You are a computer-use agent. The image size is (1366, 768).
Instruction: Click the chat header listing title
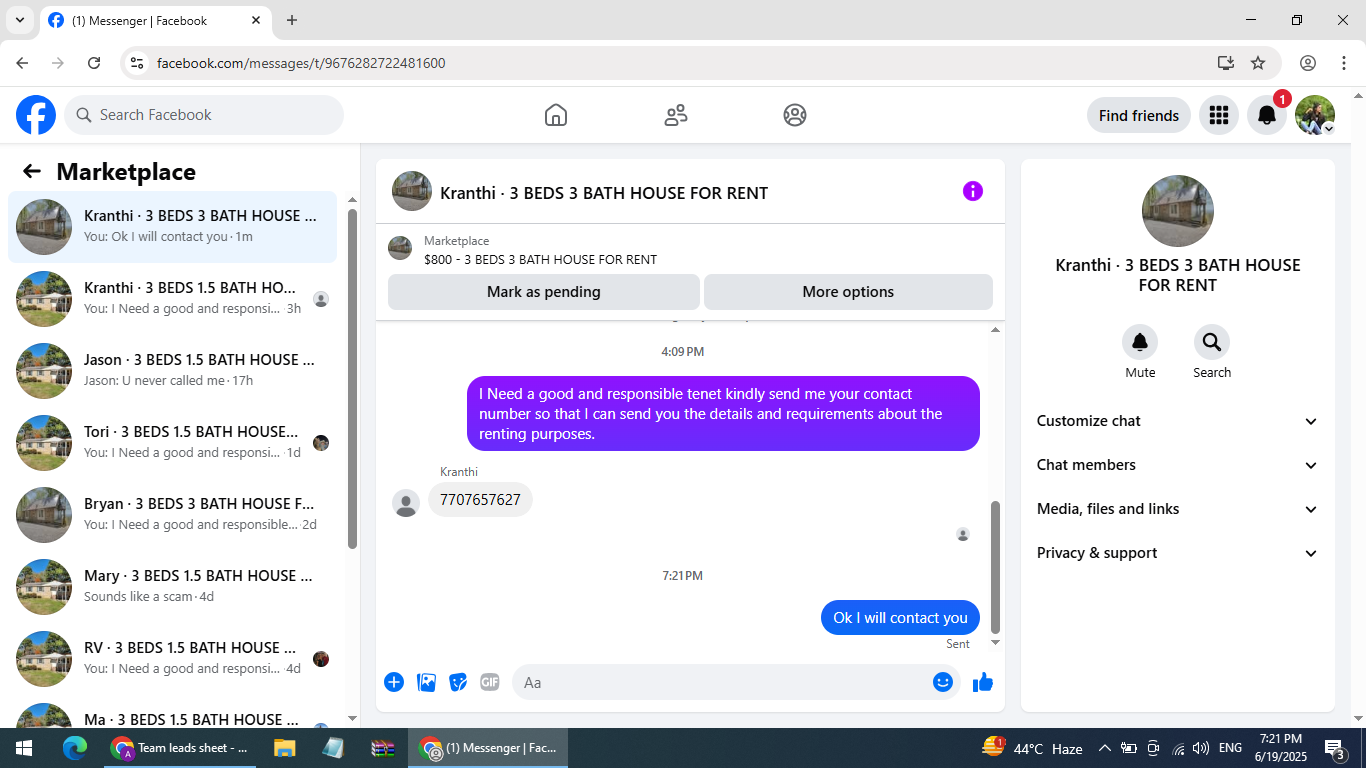coord(604,193)
